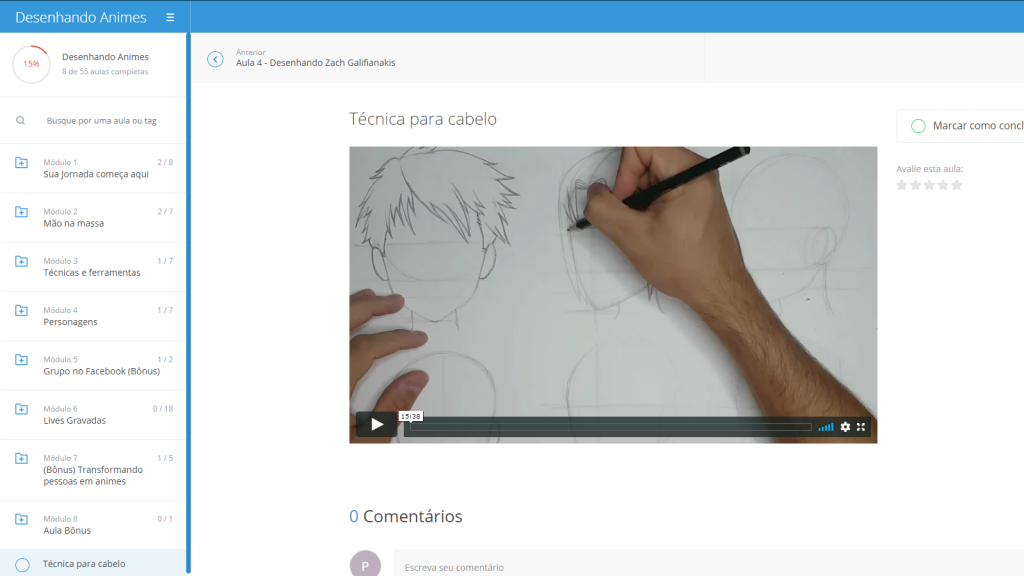Click the folder icon for Módulo 6
This screenshot has height=576, width=1024.
(22, 409)
